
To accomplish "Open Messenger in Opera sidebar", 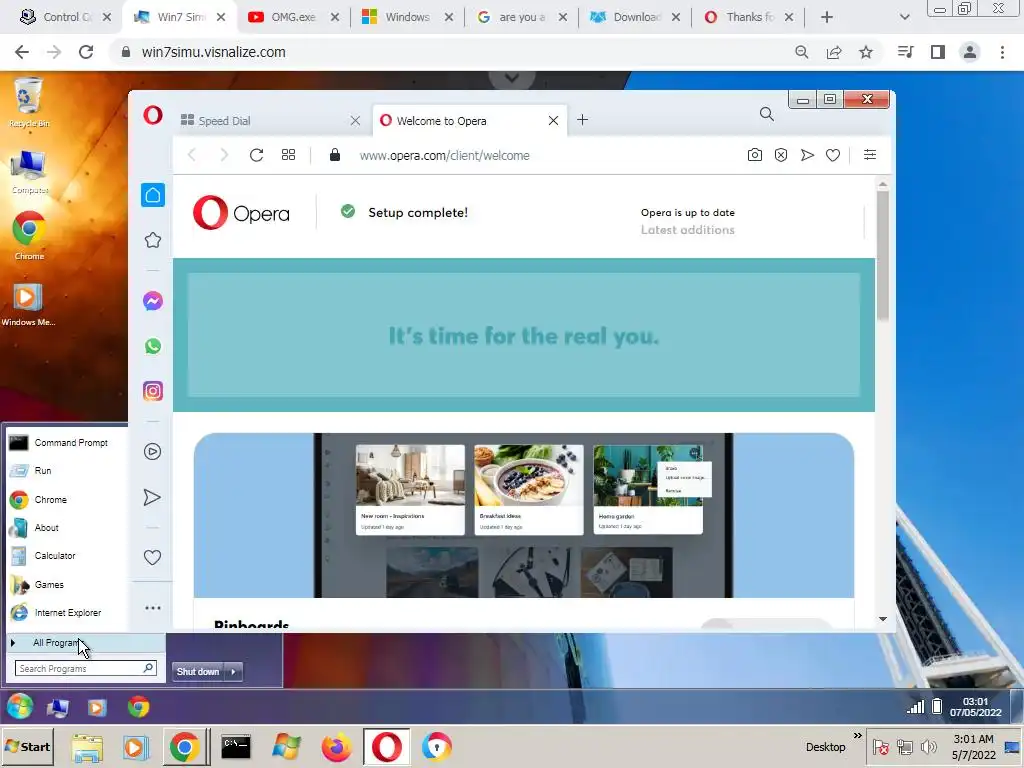I will (x=153, y=301).
